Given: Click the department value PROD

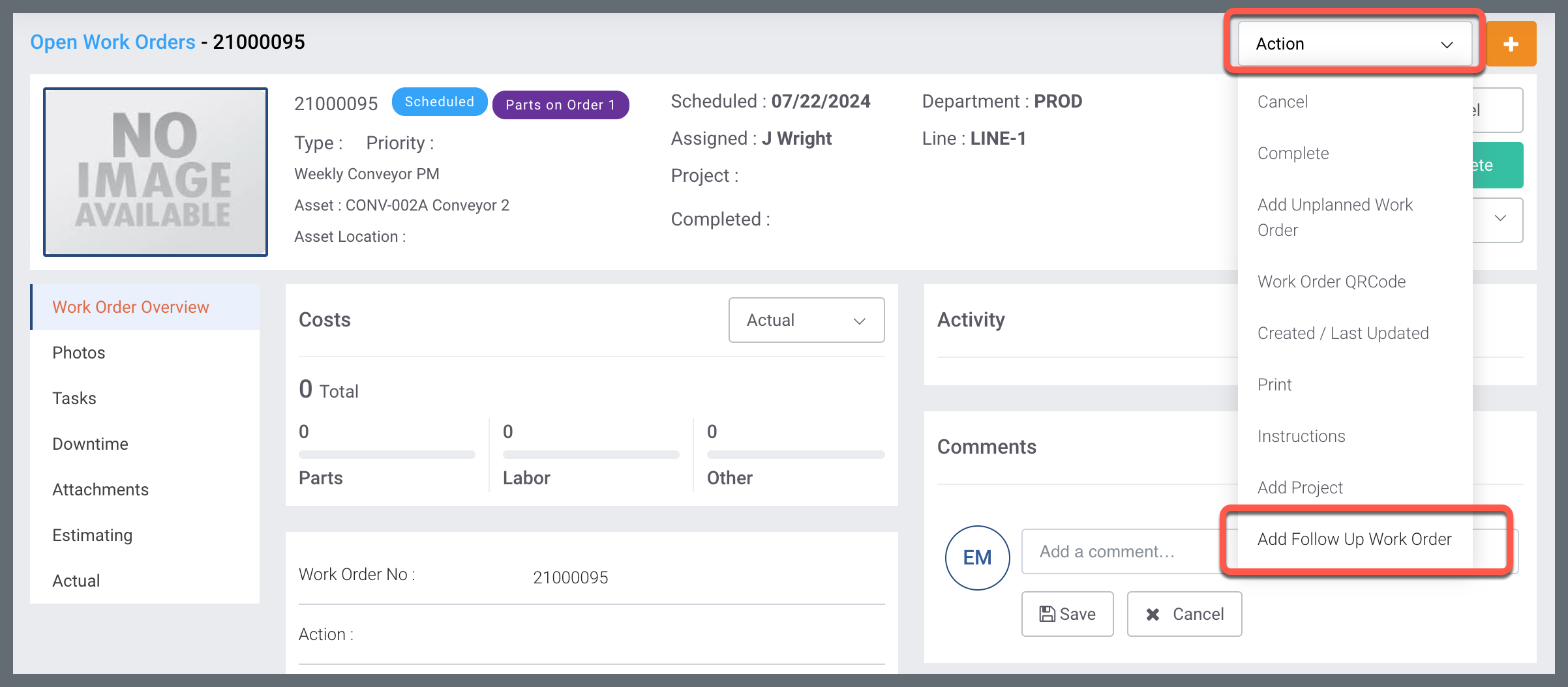Looking at the screenshot, I should [x=1058, y=102].
